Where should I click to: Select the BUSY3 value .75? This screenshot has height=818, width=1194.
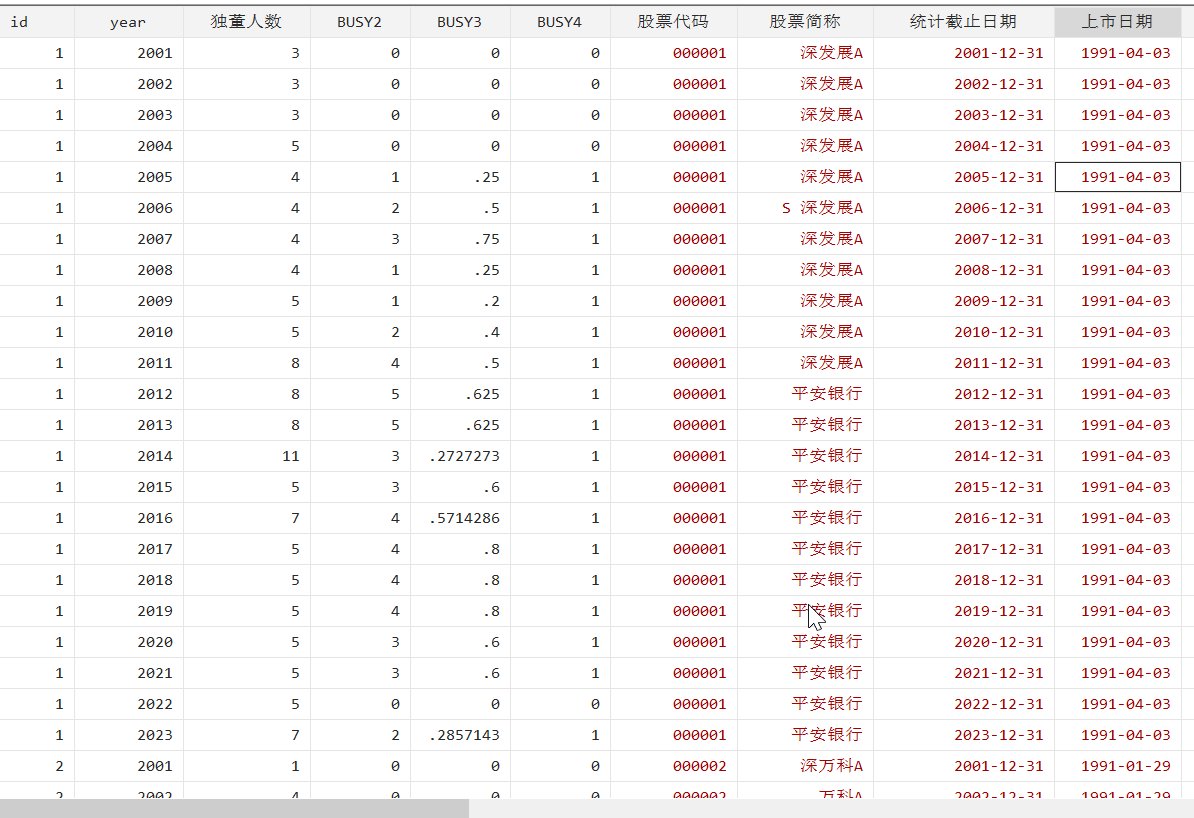click(x=460, y=239)
